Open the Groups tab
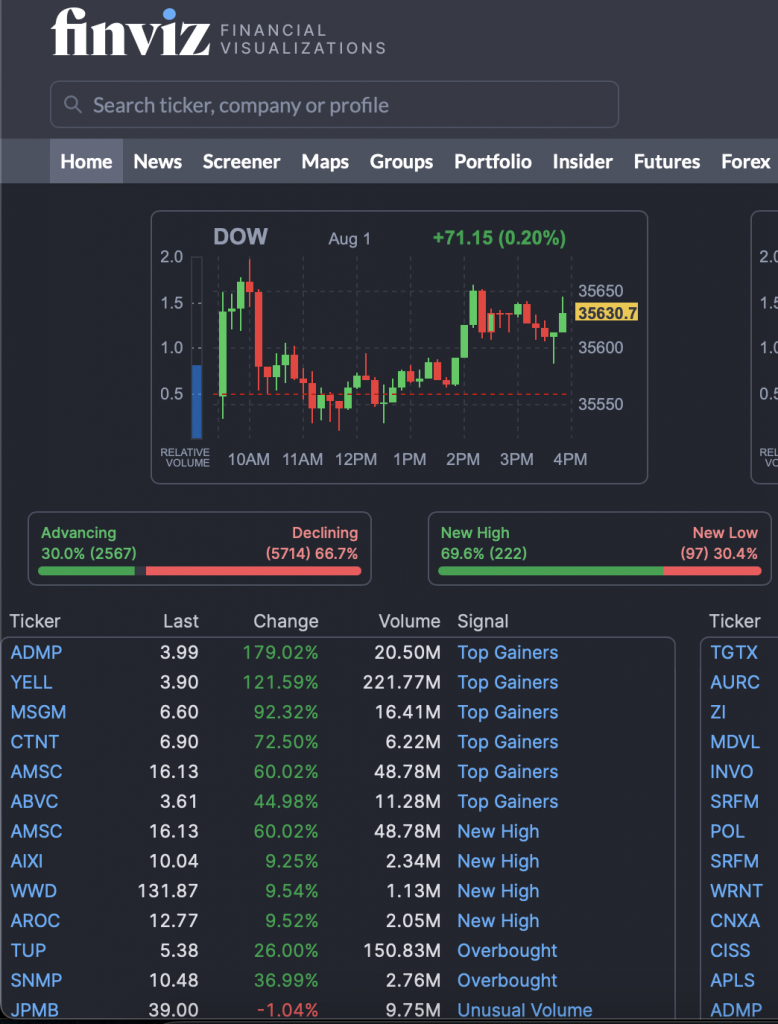Image resolution: width=778 pixels, height=1024 pixels. 401,162
